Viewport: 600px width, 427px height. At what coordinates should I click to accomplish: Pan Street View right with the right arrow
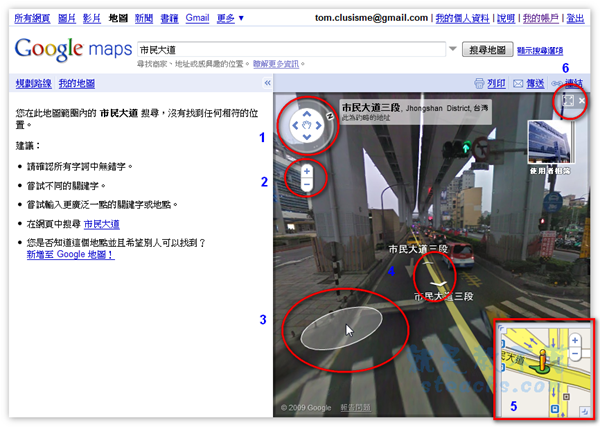[319, 125]
